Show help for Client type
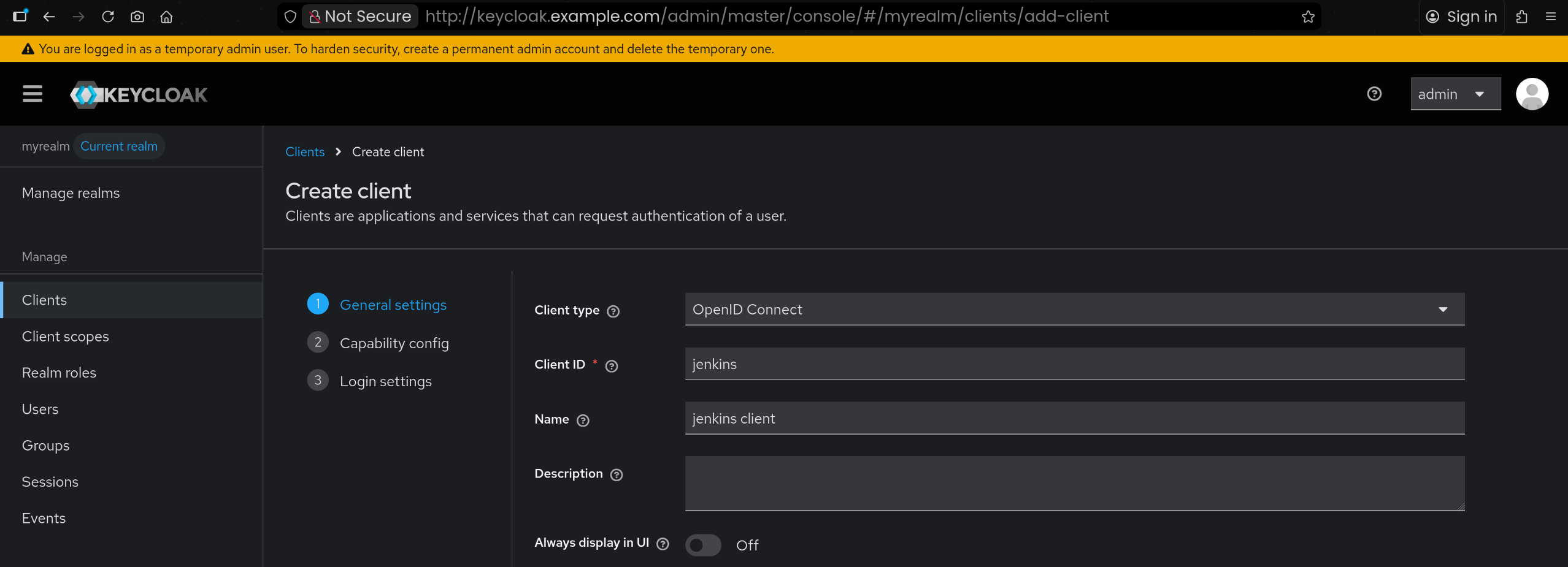 coord(613,311)
